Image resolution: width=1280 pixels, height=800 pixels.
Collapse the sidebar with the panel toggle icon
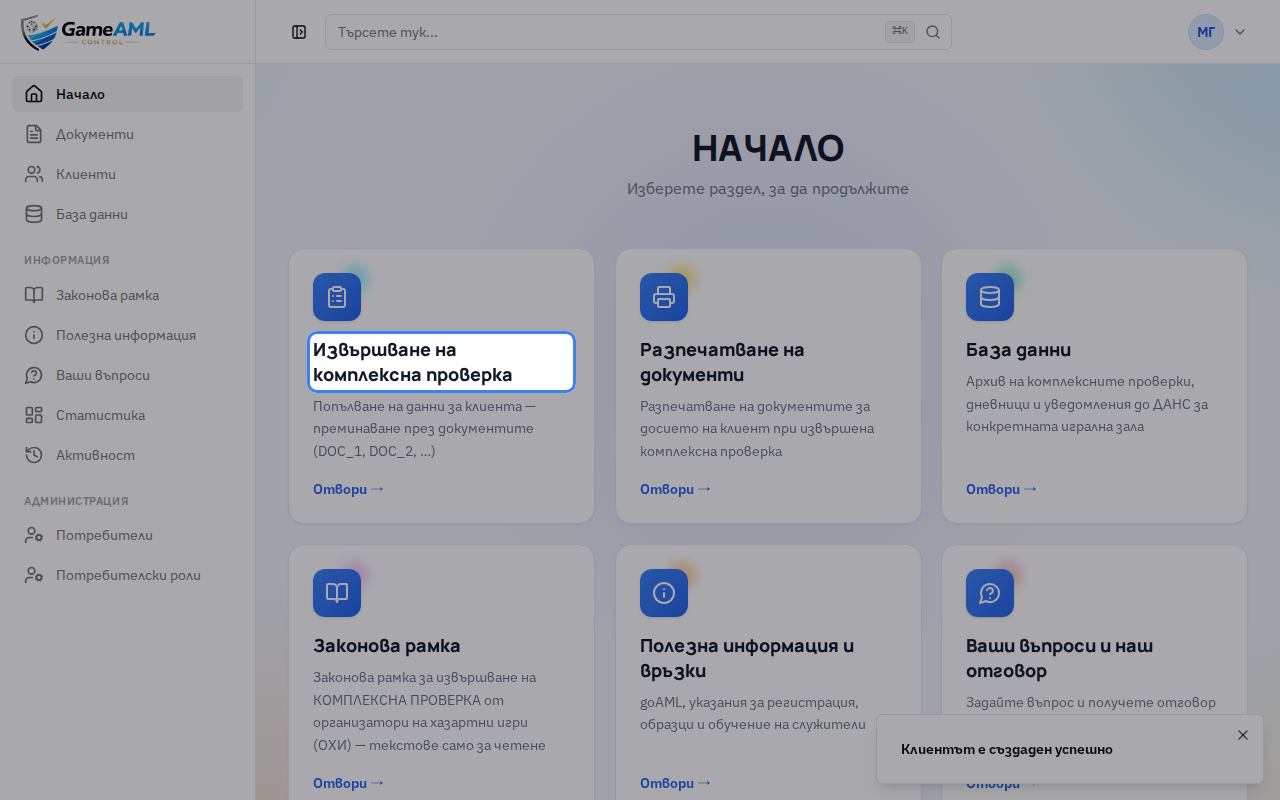coord(299,32)
